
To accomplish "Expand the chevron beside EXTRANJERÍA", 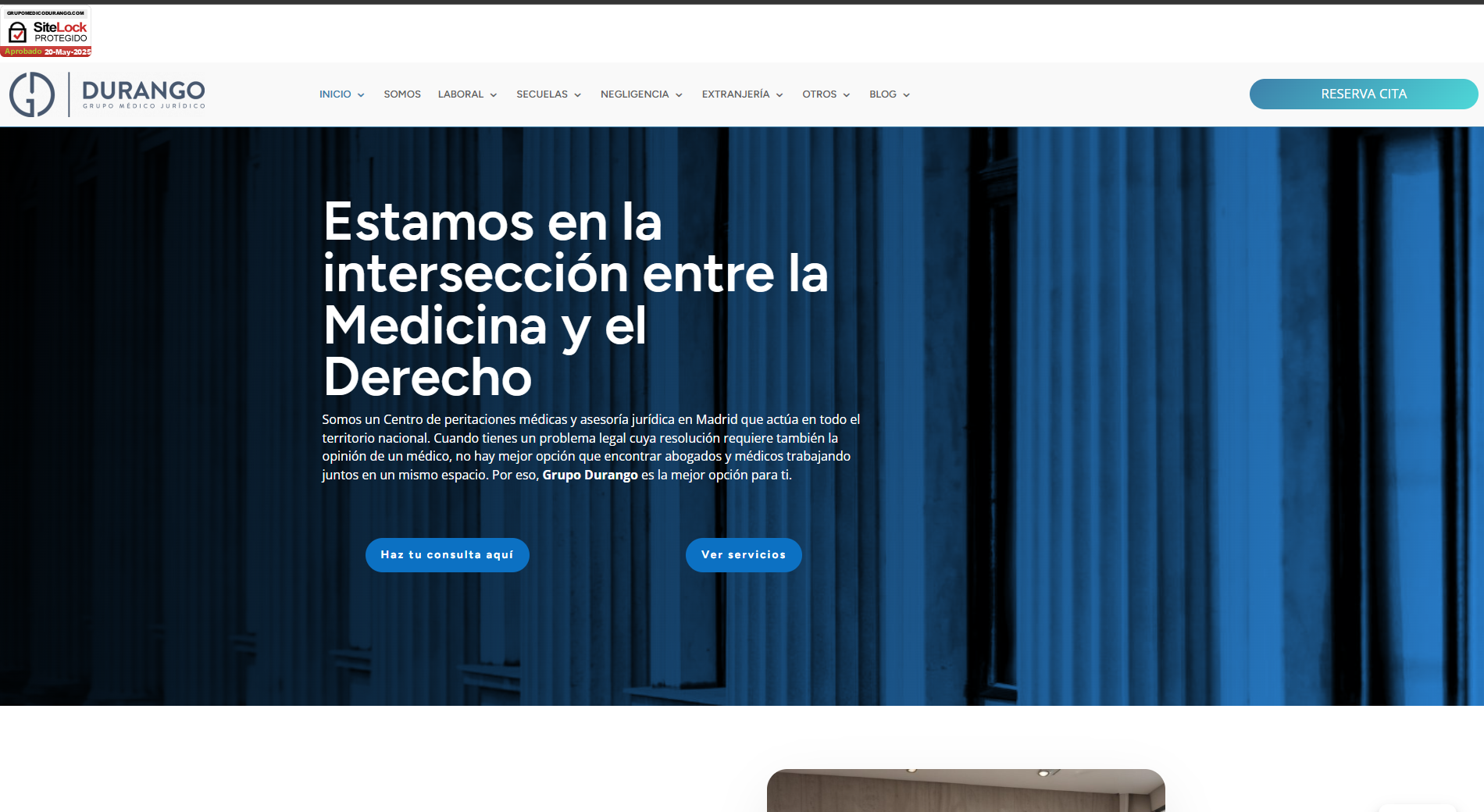I will coord(779,95).
